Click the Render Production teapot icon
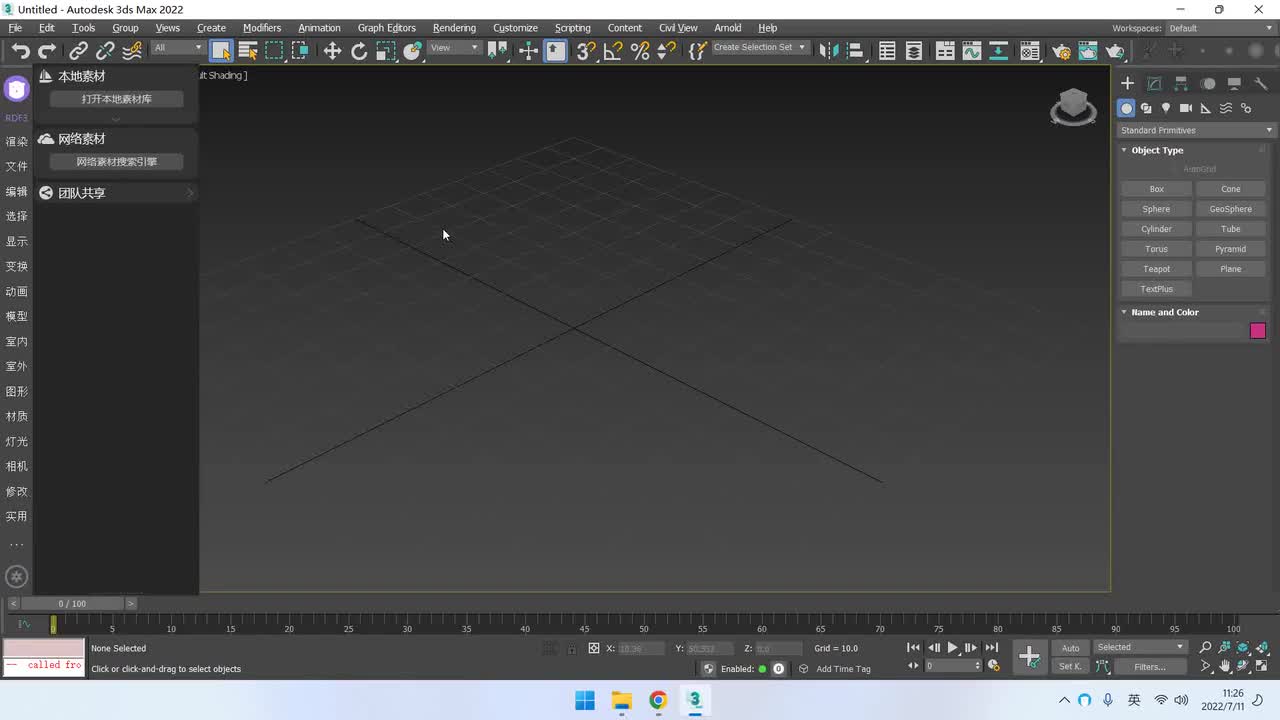The width and height of the screenshot is (1280, 720). click(1115, 51)
